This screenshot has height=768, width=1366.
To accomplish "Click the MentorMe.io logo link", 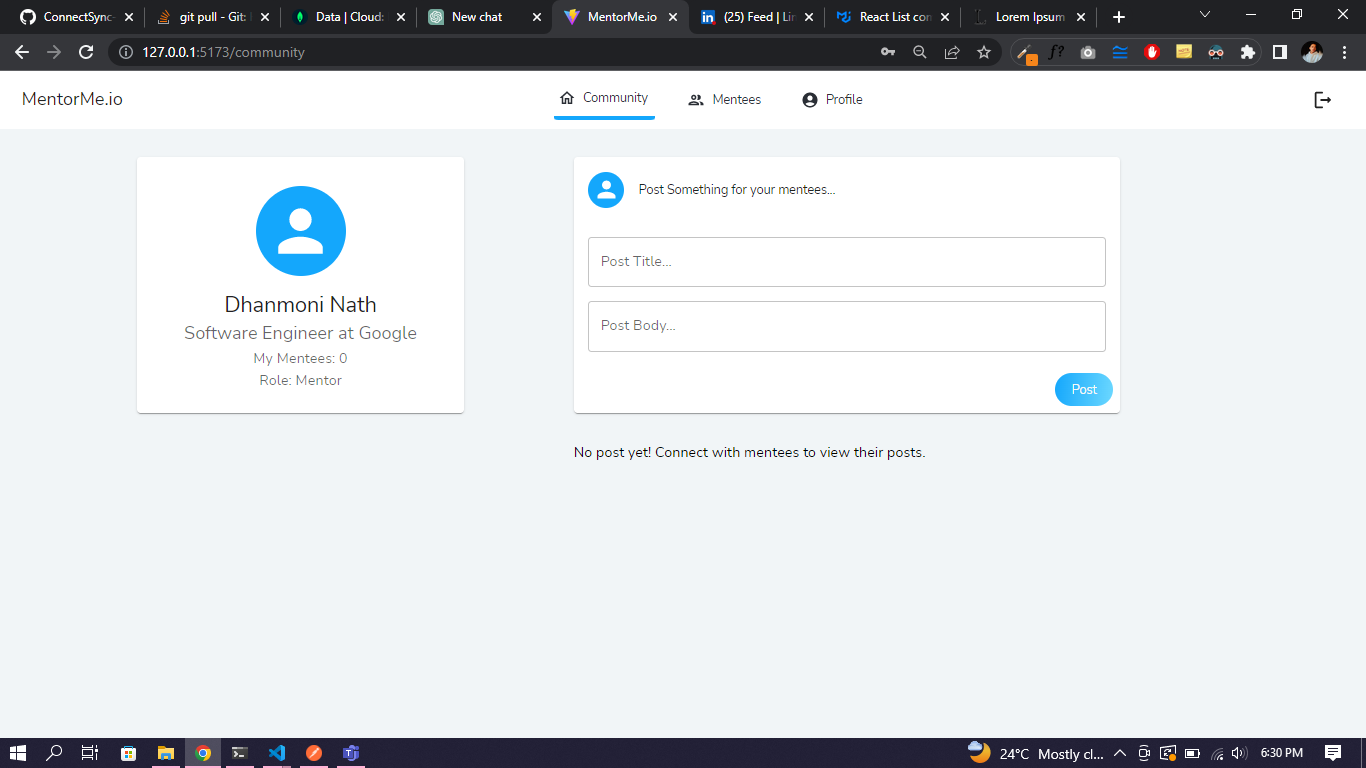I will point(71,99).
